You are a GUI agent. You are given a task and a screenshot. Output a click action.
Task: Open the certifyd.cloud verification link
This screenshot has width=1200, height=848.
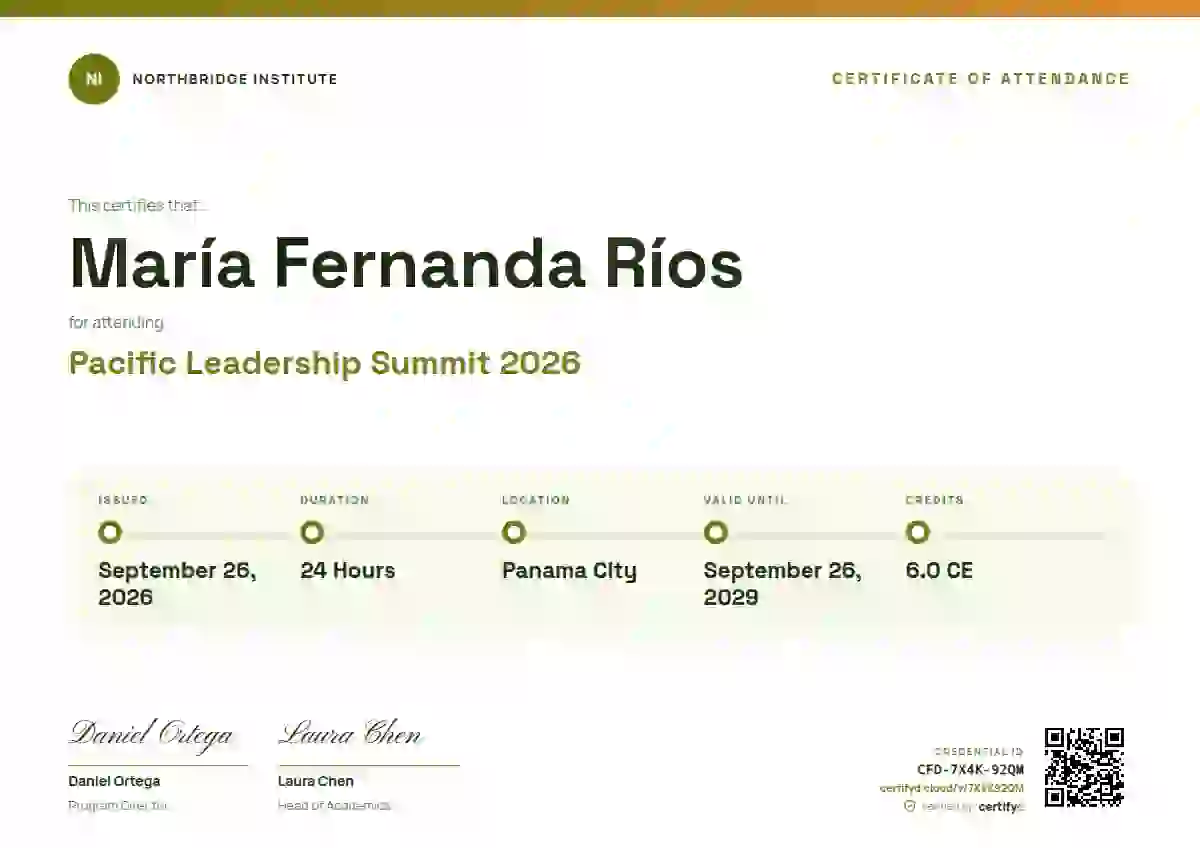click(951, 788)
